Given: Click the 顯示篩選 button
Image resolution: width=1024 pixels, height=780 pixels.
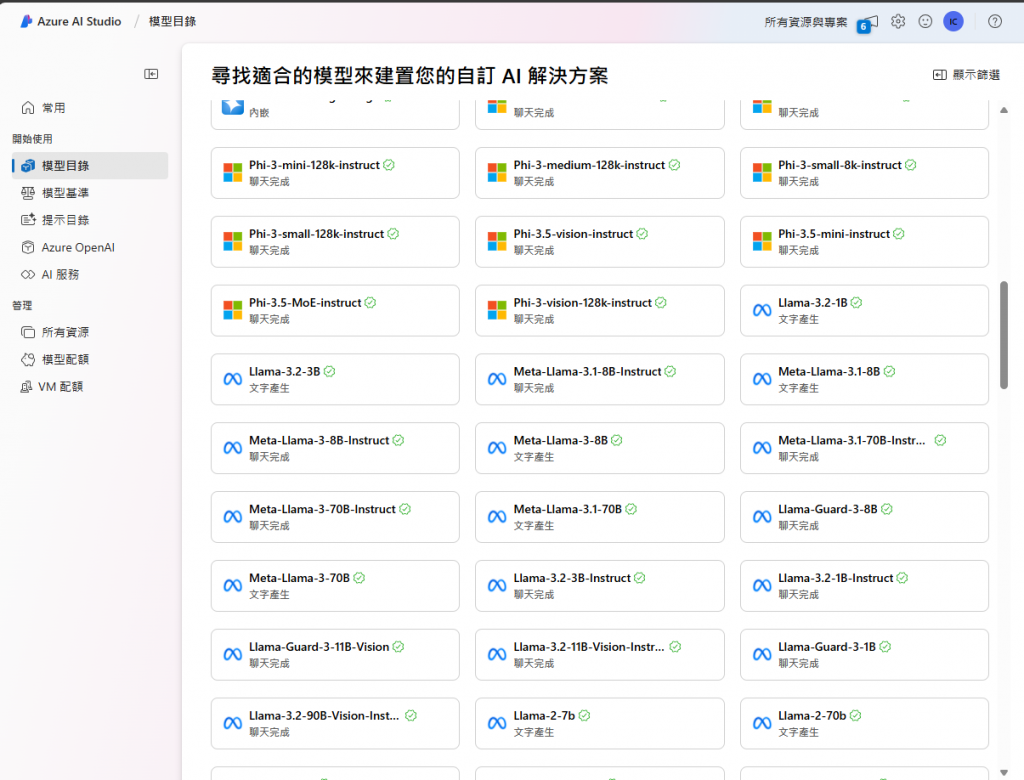Looking at the screenshot, I should pos(967,75).
